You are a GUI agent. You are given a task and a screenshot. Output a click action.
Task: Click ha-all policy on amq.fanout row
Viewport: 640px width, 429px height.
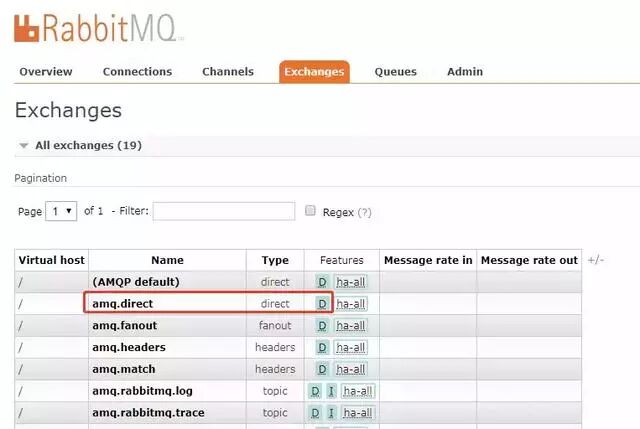click(351, 326)
